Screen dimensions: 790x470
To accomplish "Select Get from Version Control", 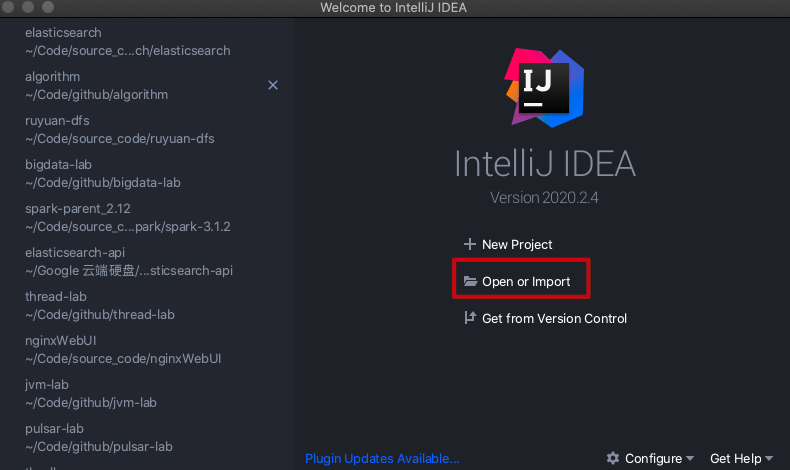I will (x=554, y=319).
